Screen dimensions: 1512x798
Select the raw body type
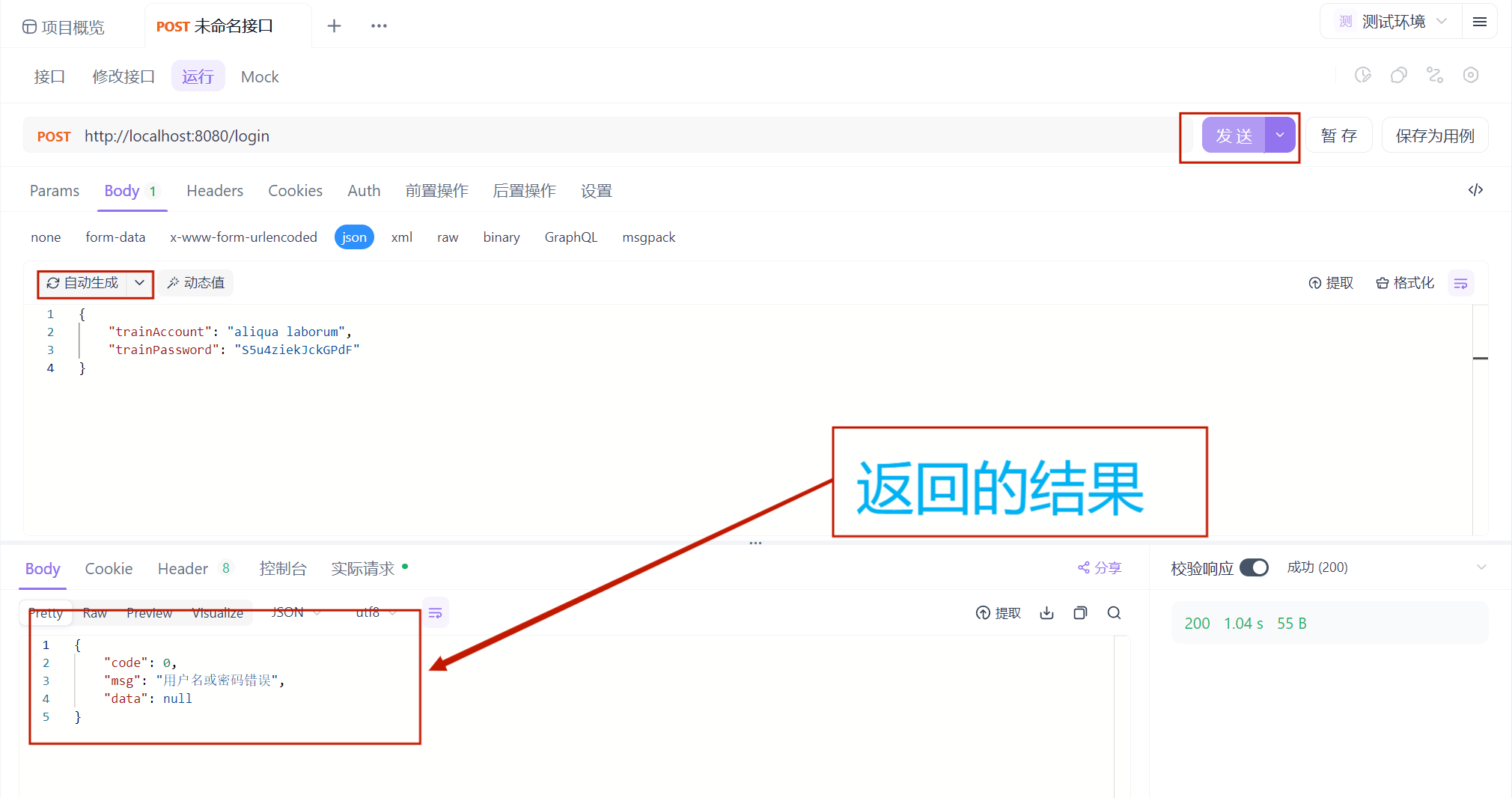[x=448, y=237]
